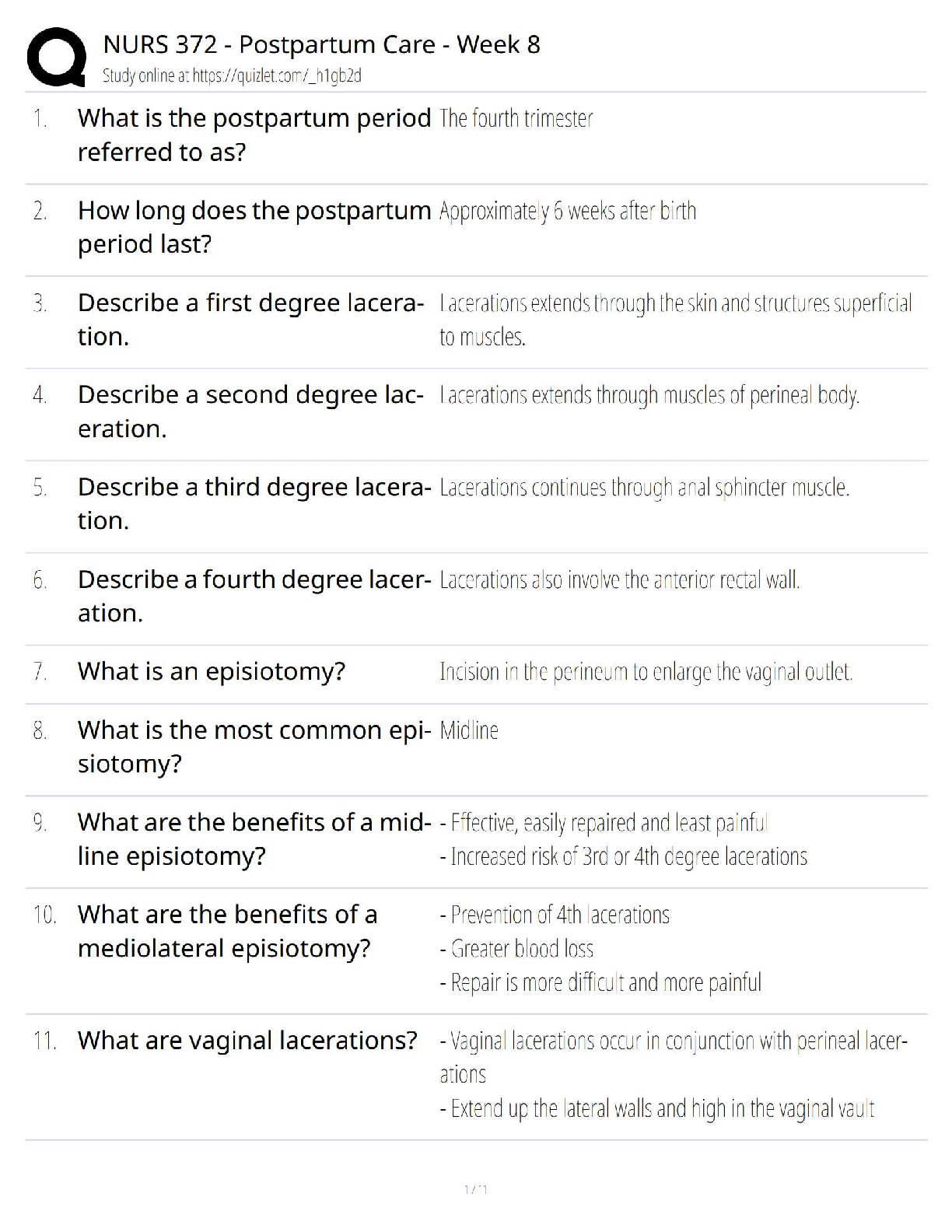Select question 9 on midline episiotomy benefits

[x=254, y=838]
